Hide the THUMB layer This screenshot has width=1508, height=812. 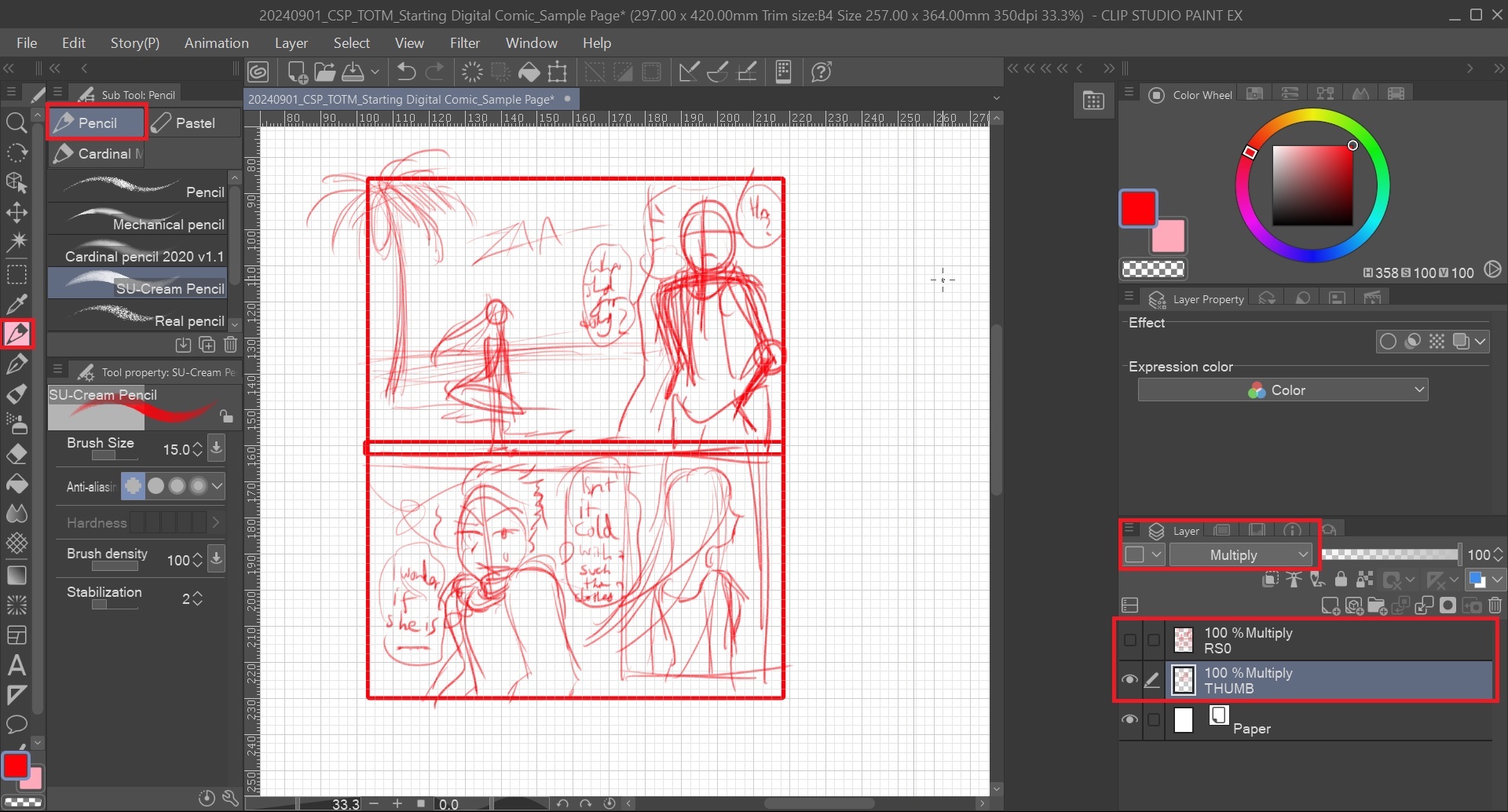coord(1129,680)
